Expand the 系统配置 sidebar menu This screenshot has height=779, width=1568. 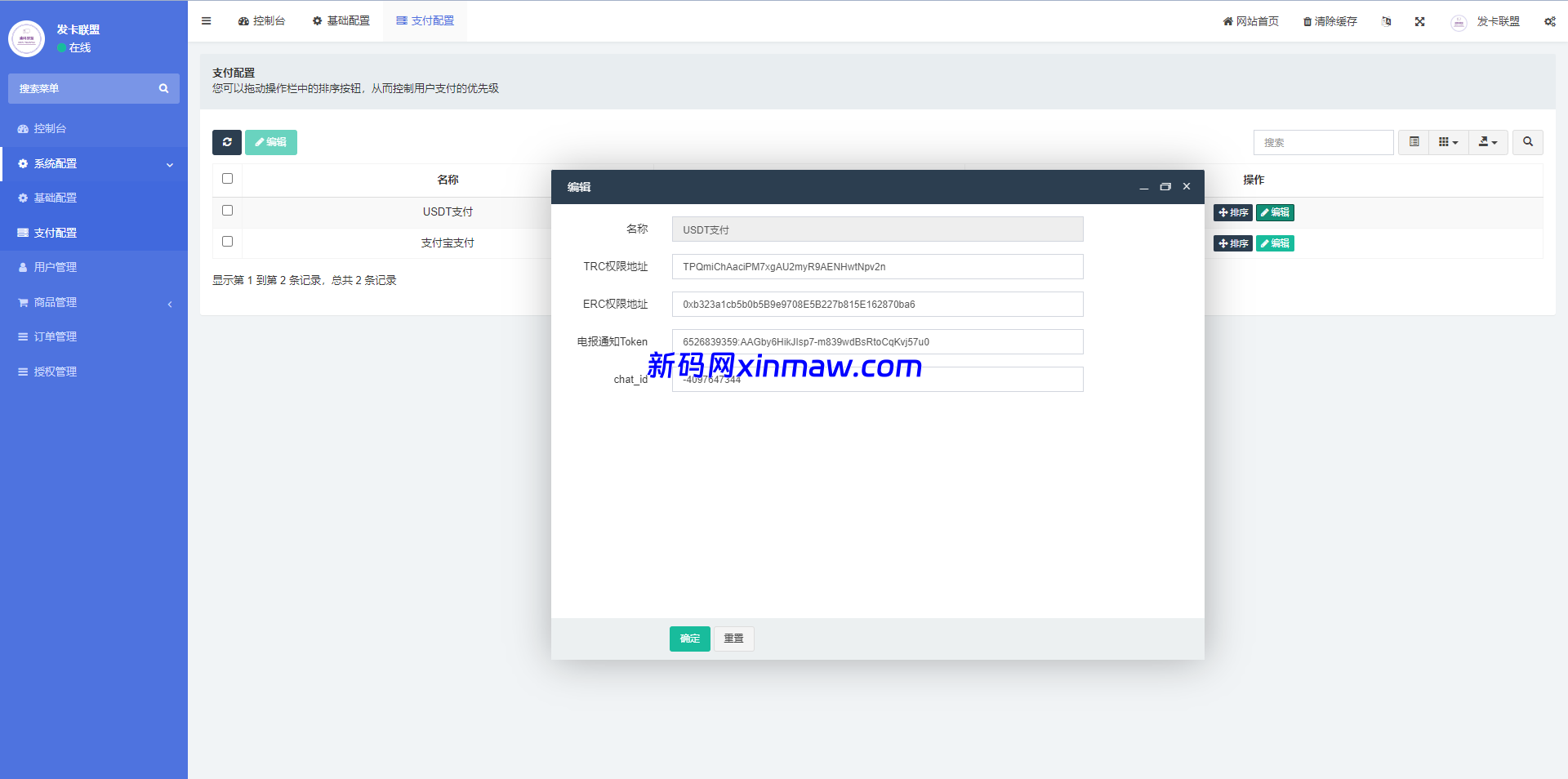(x=94, y=164)
